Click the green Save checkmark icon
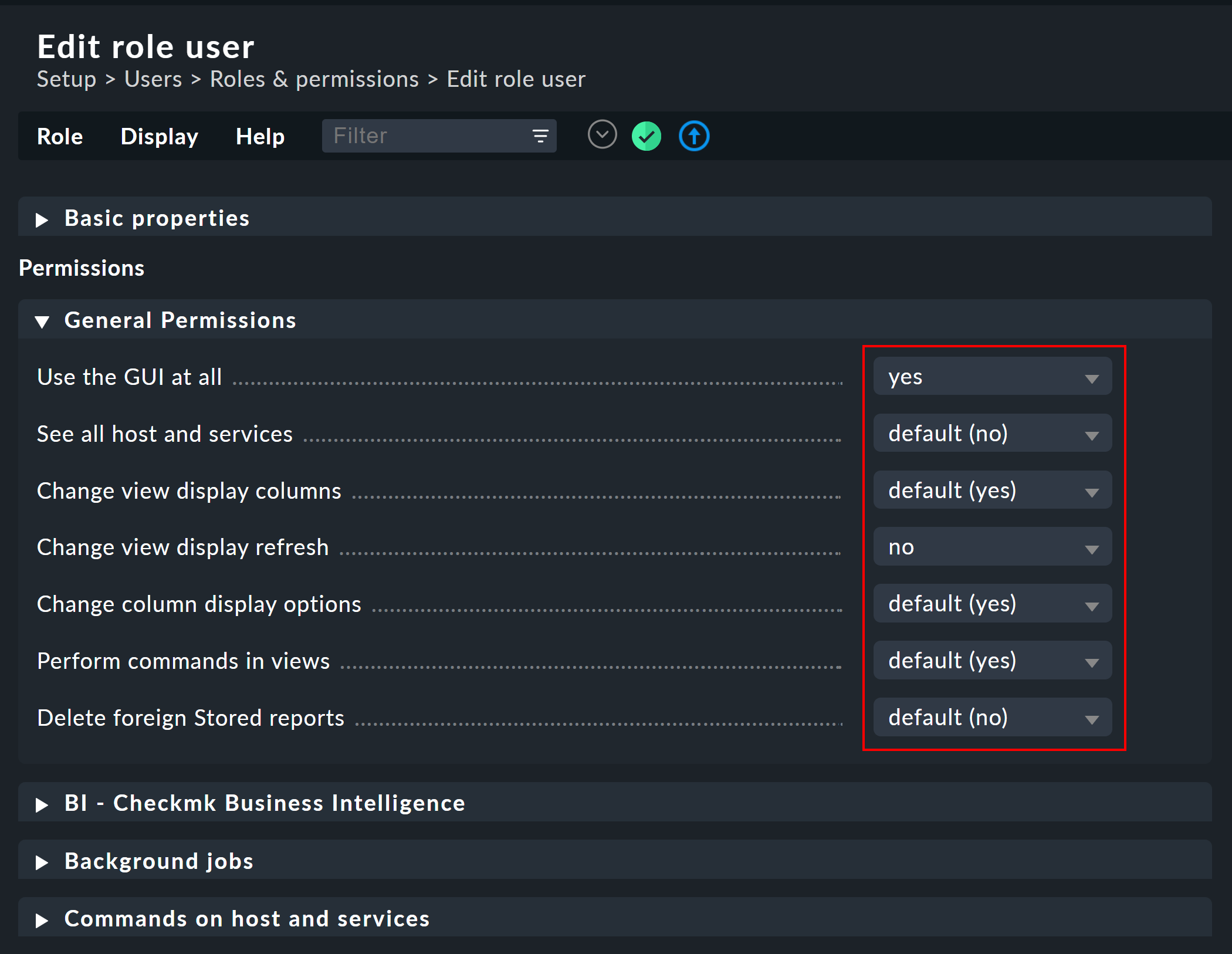Screen dimensions: 1232x954 click(x=646, y=136)
